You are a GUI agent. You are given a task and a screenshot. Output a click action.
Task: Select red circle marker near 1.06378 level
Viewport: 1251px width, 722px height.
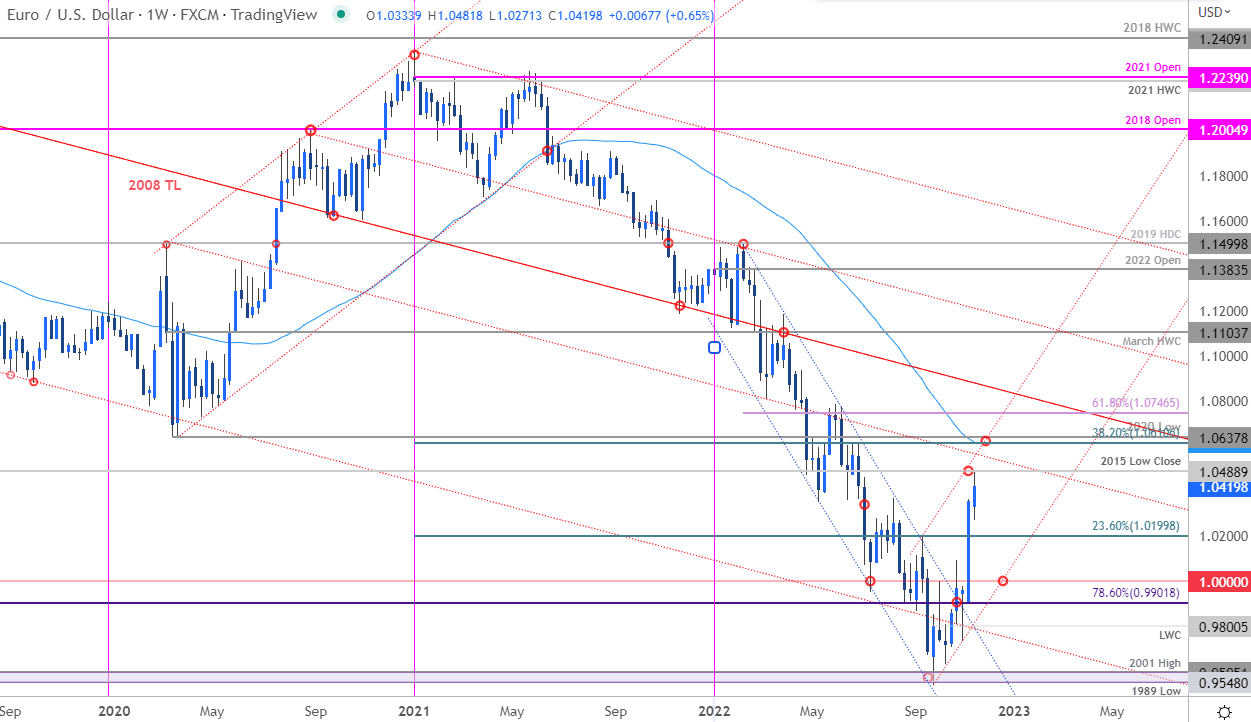[x=985, y=441]
